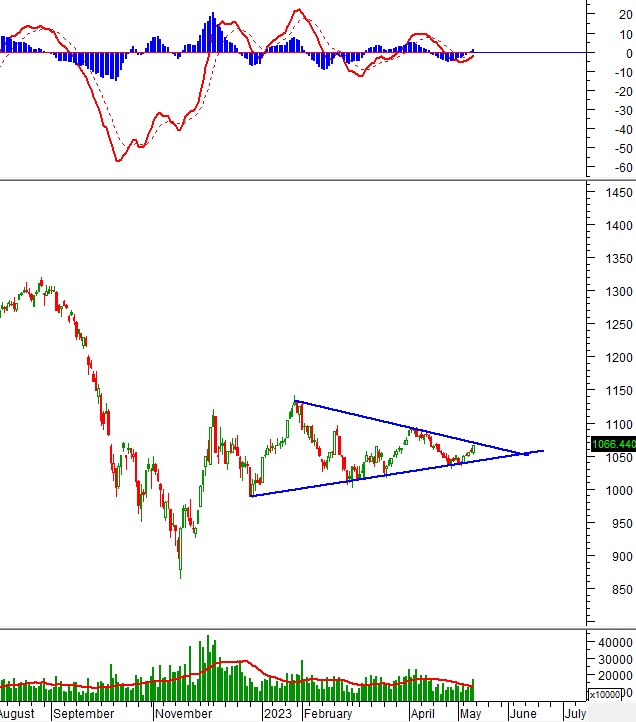Click the 20 value on MACD axis
The width and height of the screenshot is (636, 722).
click(625, 15)
